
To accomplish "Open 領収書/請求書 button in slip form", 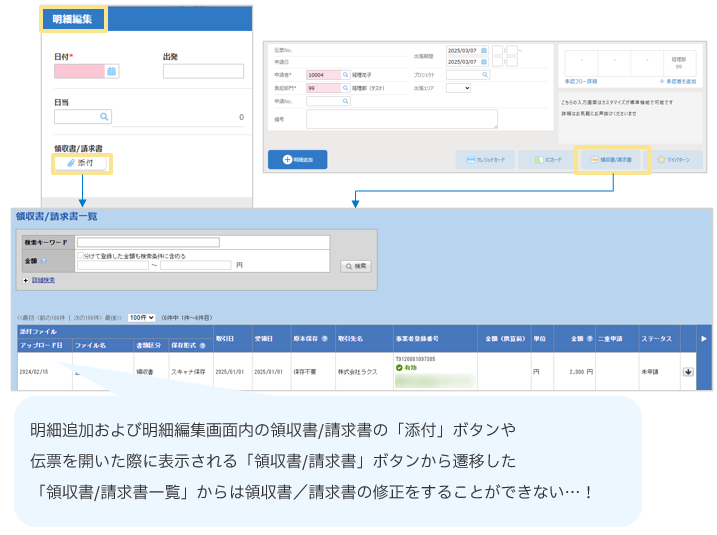I will [x=613, y=160].
